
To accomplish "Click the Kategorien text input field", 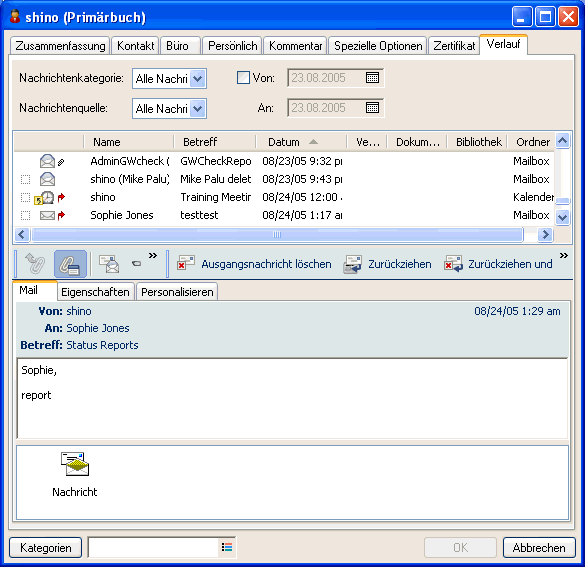I will pos(154,547).
